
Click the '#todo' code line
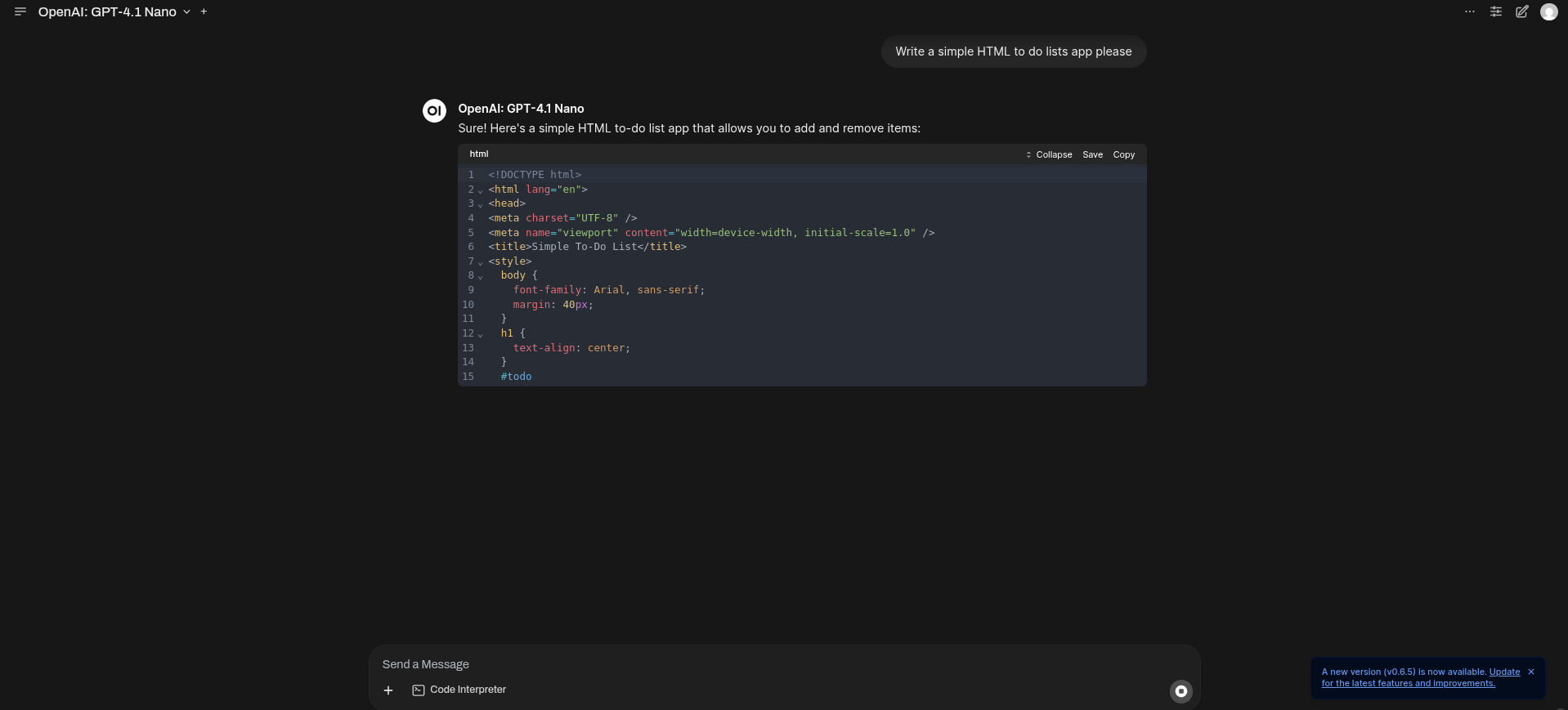pyautogui.click(x=516, y=377)
